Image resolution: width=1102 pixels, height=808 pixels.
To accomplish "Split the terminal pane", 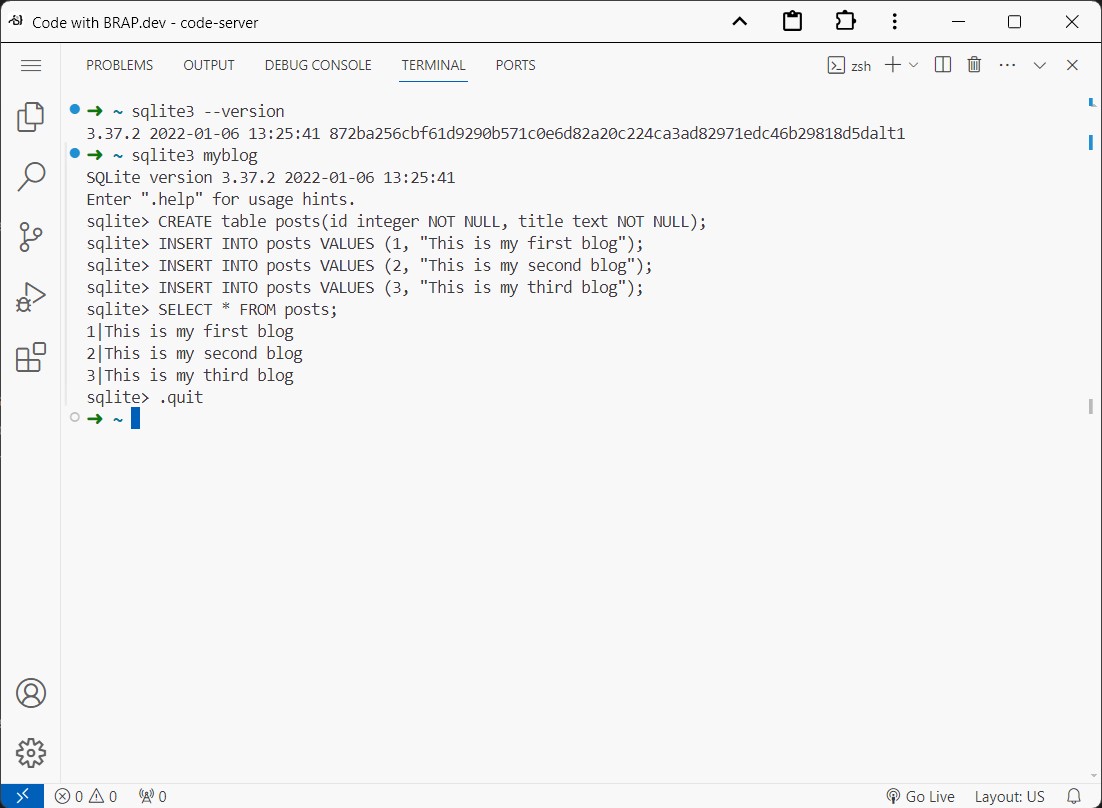I will (x=941, y=64).
